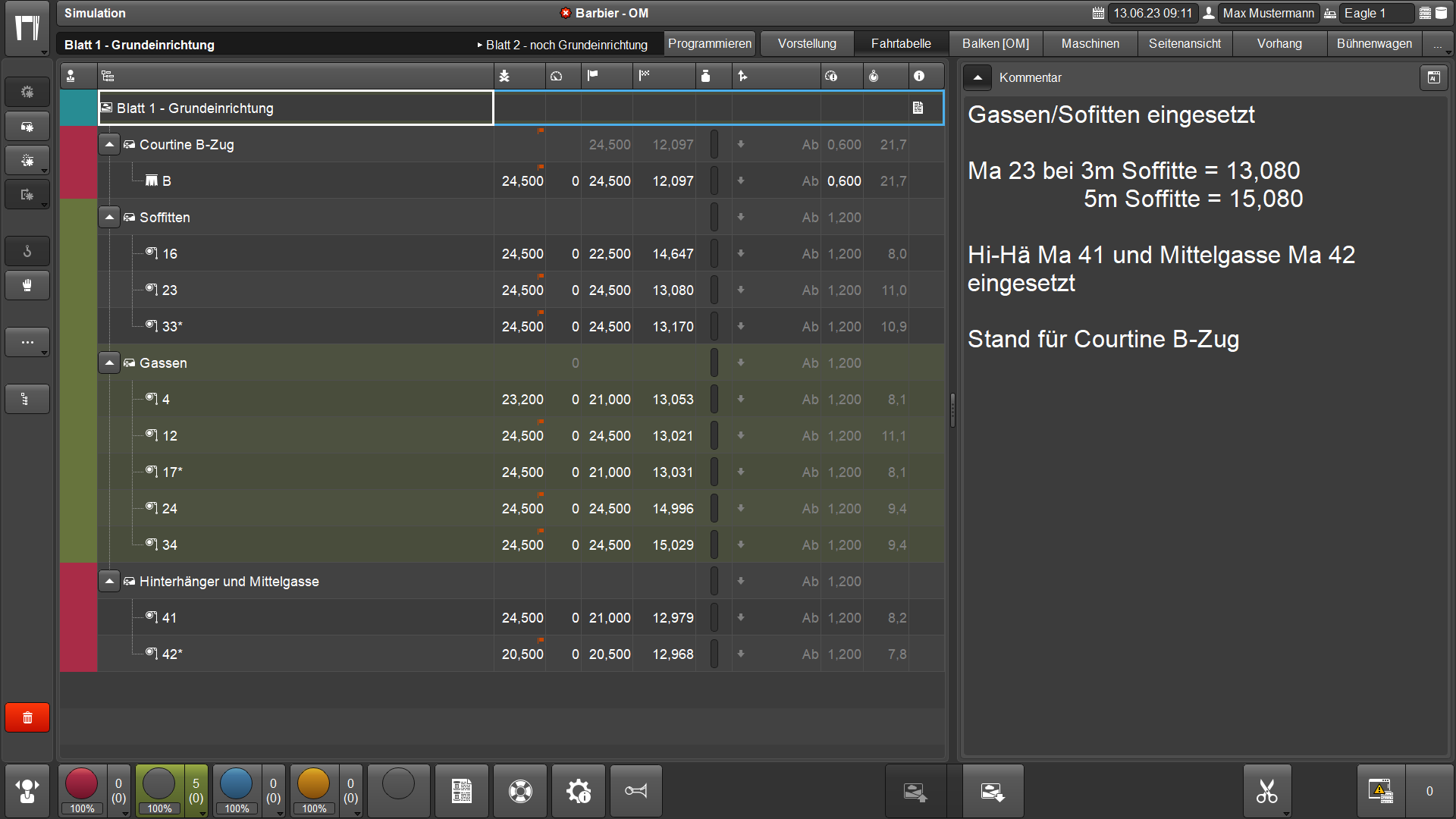Switch to the Fahrtabelle tab
Viewport: 1456px width, 819px height.
[x=901, y=44]
